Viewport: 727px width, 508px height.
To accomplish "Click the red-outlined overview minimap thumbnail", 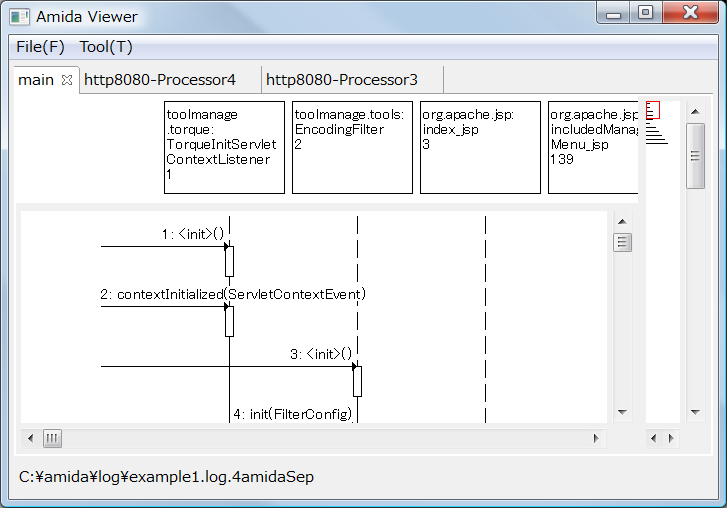I will (653, 110).
